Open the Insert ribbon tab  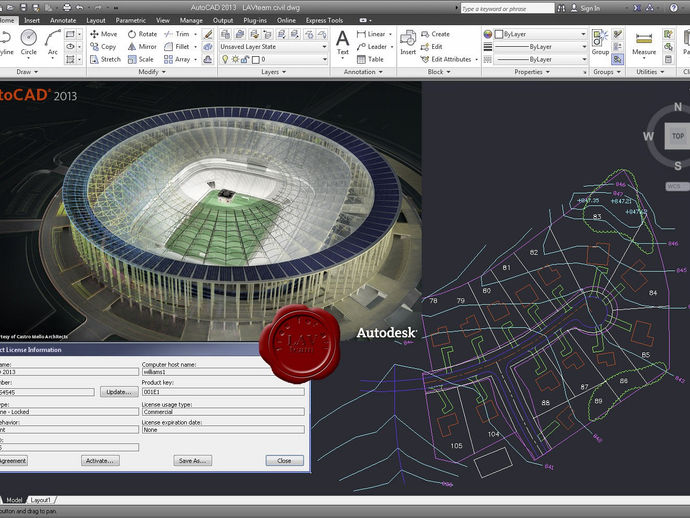point(32,20)
